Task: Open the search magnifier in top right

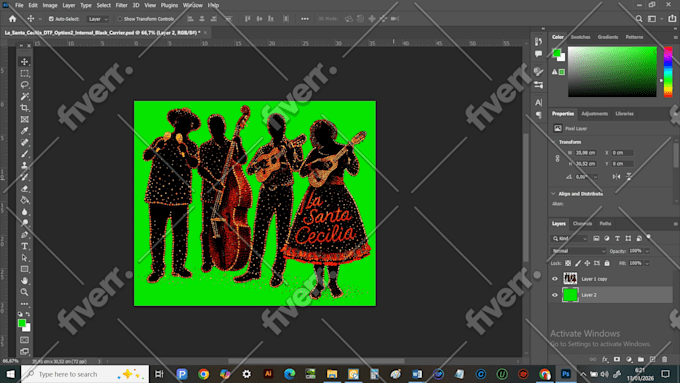Action: (x=639, y=19)
